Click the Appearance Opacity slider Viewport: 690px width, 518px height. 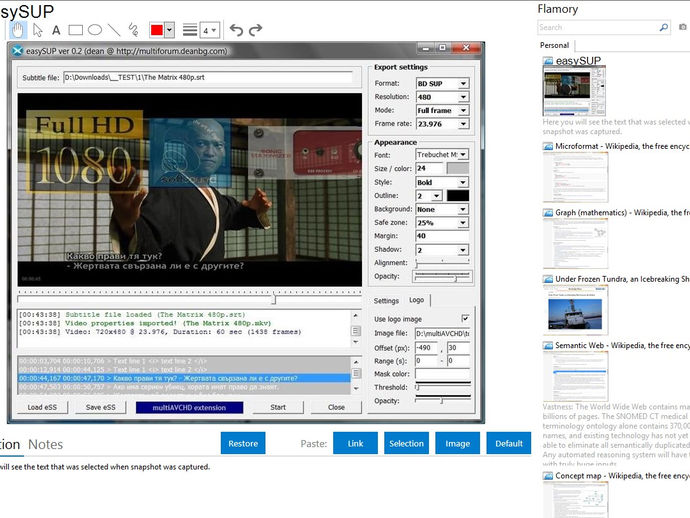[442, 276]
